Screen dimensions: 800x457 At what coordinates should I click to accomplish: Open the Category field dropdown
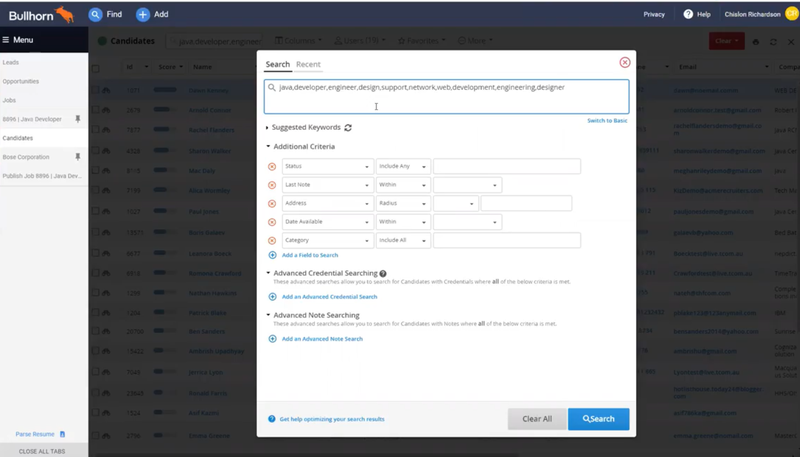point(328,240)
